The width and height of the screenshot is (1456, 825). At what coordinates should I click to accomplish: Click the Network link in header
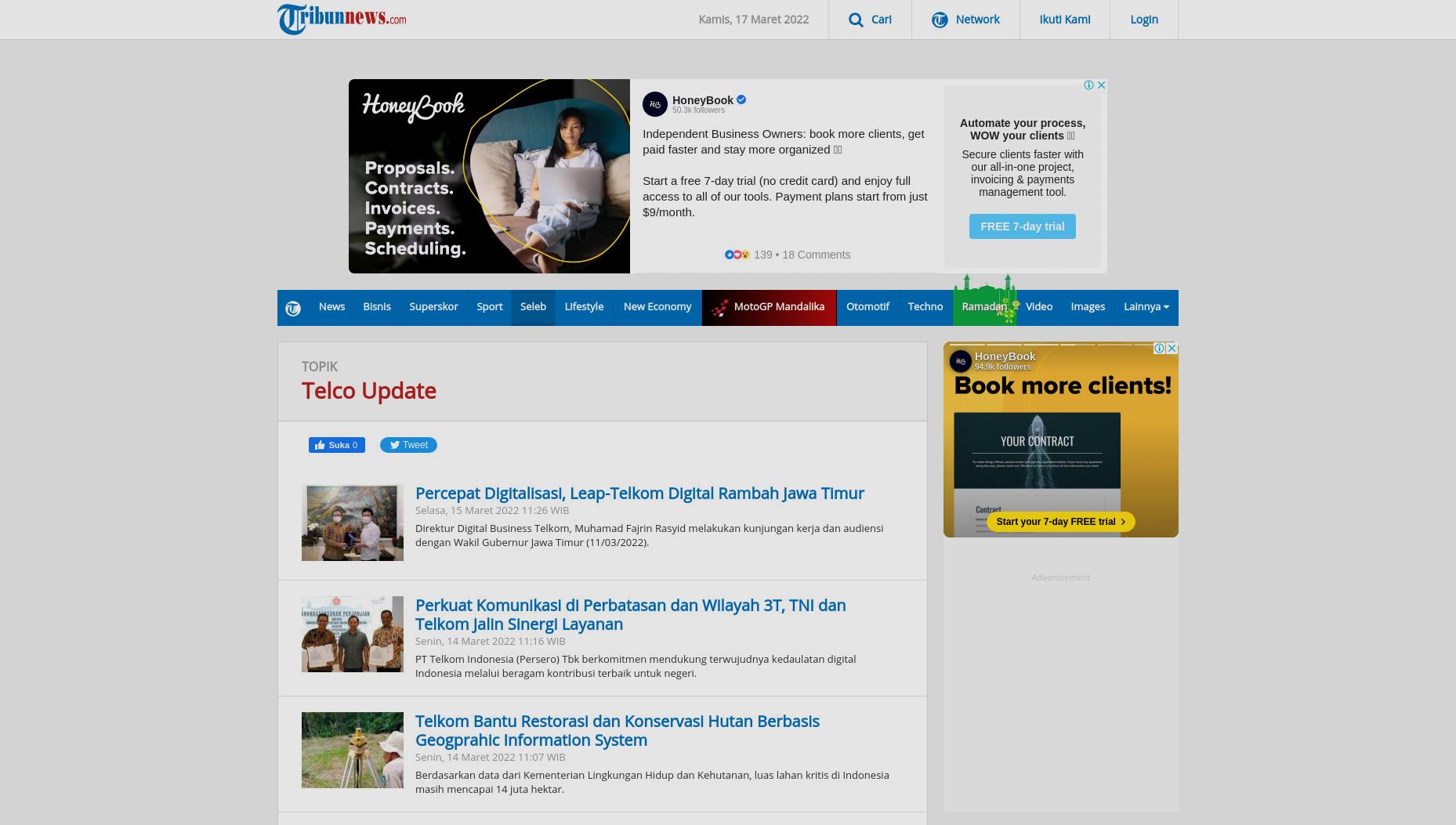pos(977,20)
